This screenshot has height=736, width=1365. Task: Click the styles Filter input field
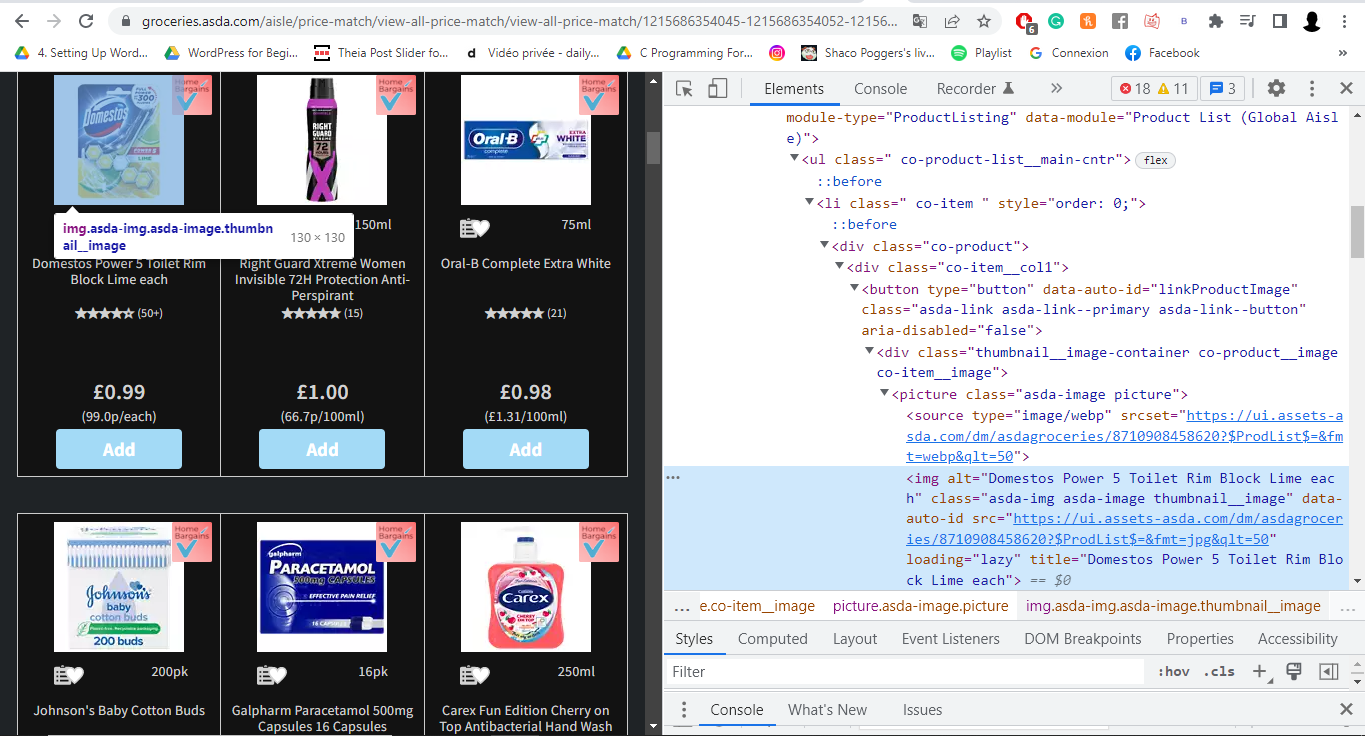pyautogui.click(x=905, y=672)
